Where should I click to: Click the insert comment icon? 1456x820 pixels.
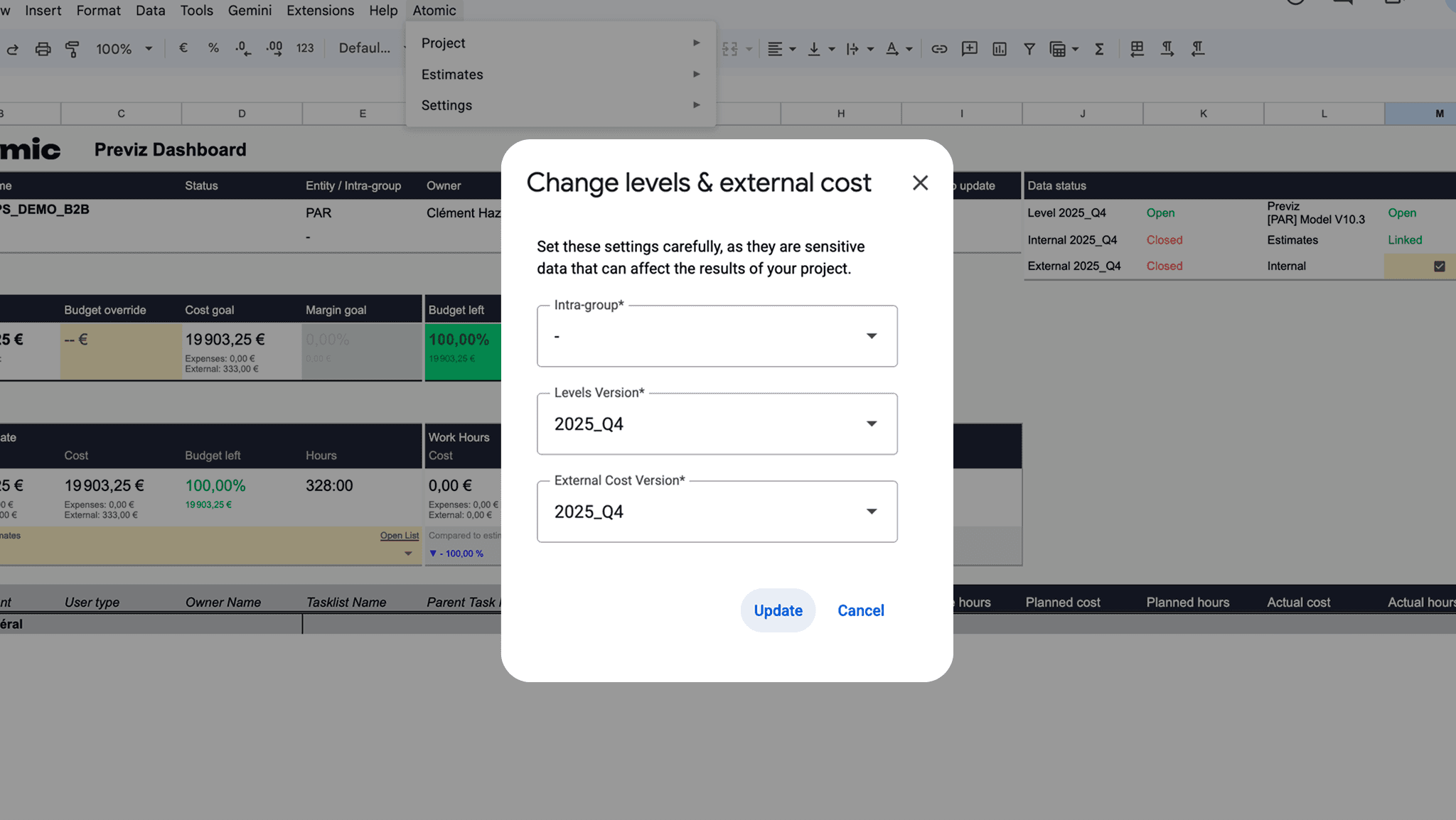click(969, 49)
